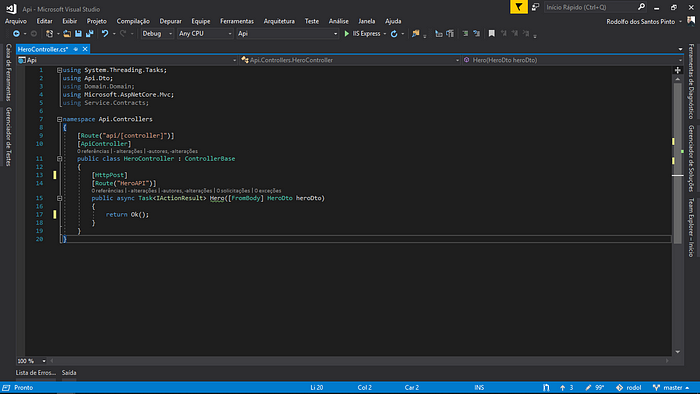Screen dimensions: 700x394
Task: Pin the HeroController.cs tab
Action: [76, 49]
